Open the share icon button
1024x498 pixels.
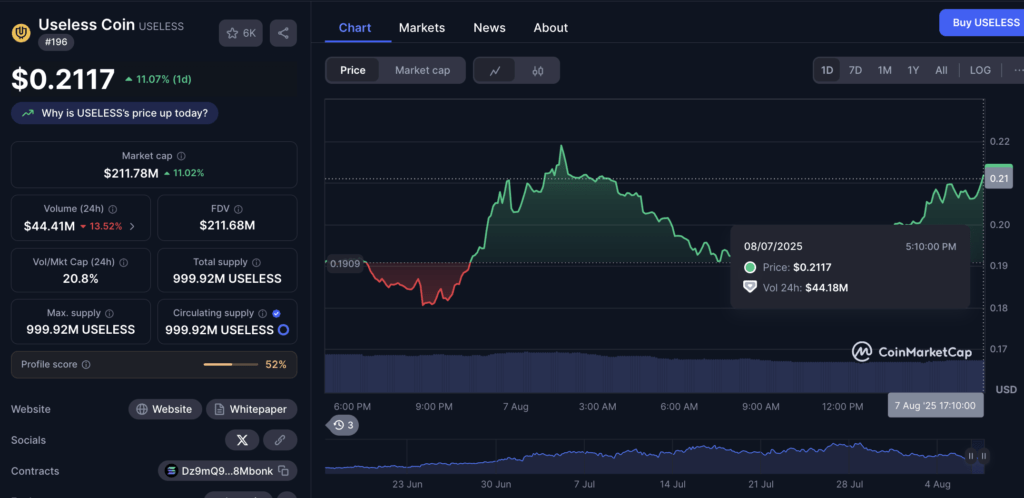point(283,33)
